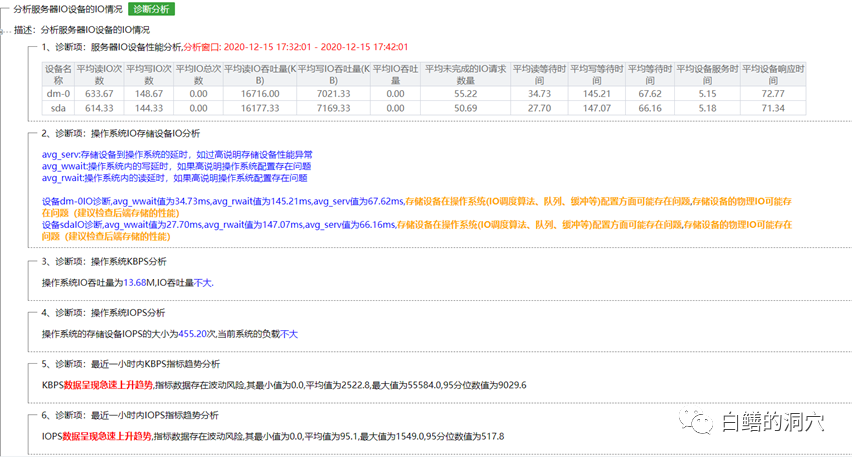Select item 6 最近一小时内IOPS指标趋势分析
Screen dimensions: 852x459
[136, 415]
